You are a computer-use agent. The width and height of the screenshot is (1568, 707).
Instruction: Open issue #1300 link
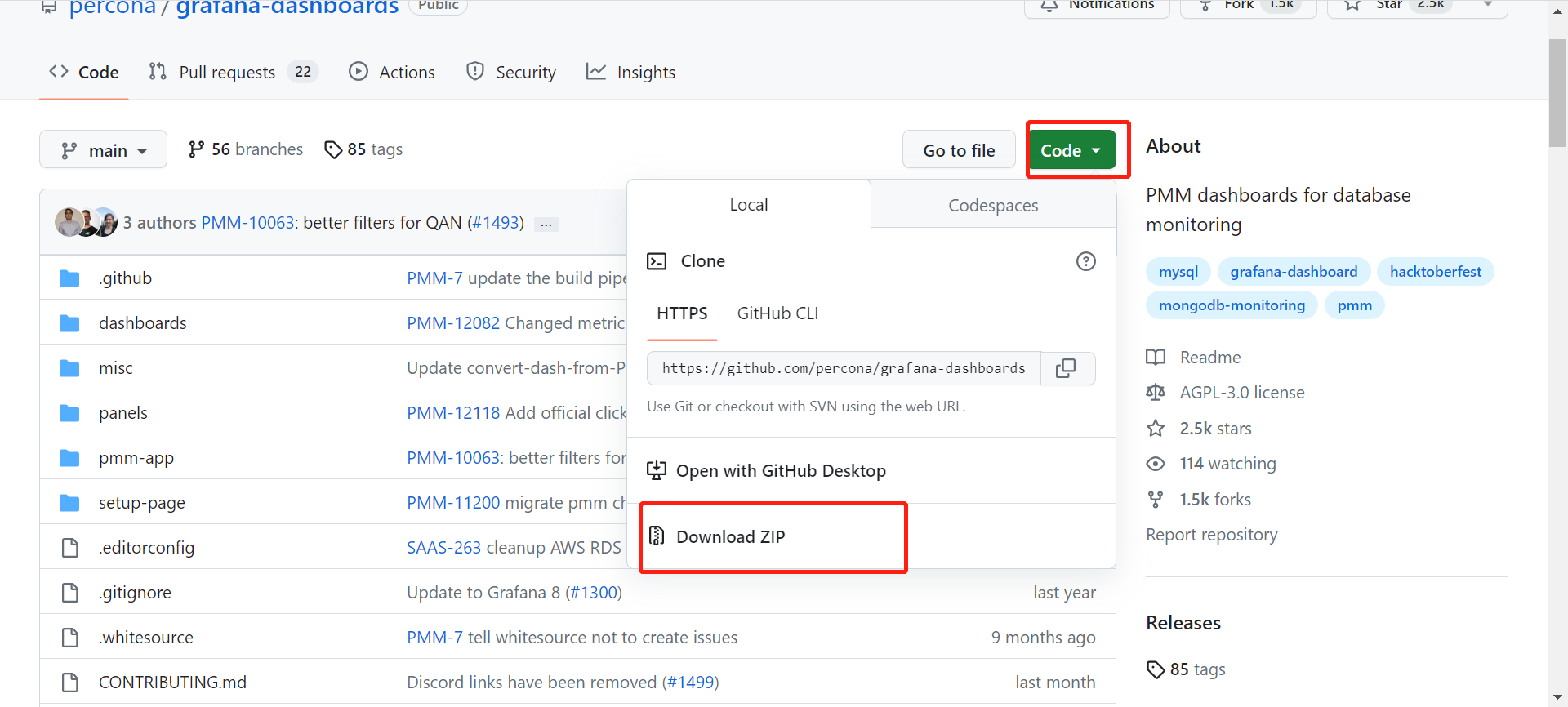594,593
